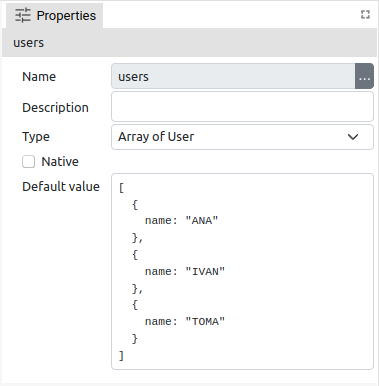Click the name: "ANA" line
379x386 pixels.
[x=181, y=220]
